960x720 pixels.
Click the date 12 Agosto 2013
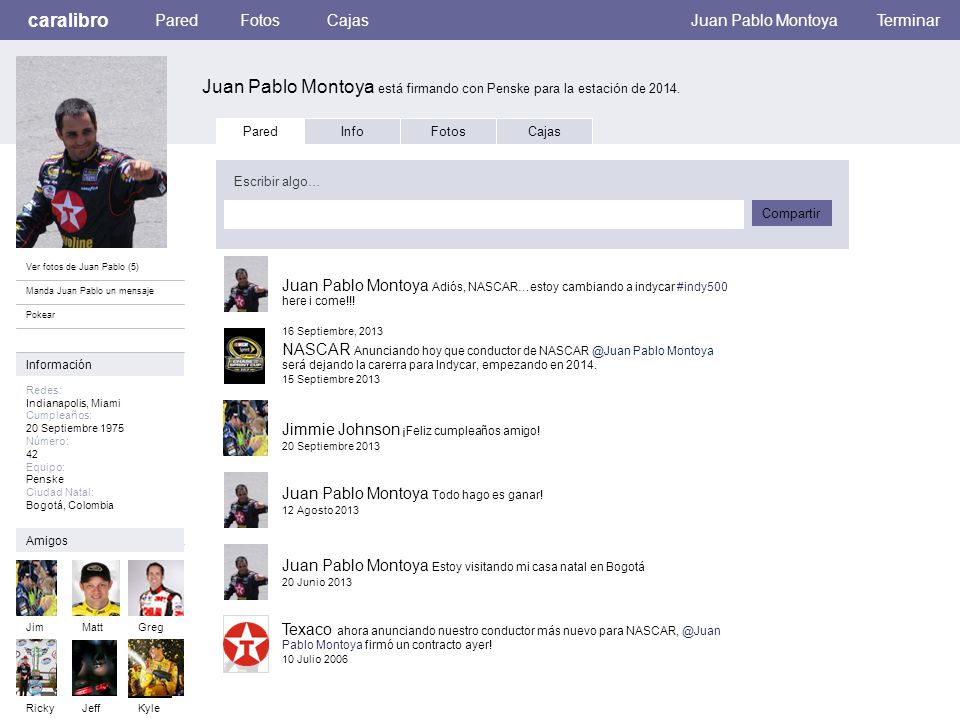click(320, 511)
